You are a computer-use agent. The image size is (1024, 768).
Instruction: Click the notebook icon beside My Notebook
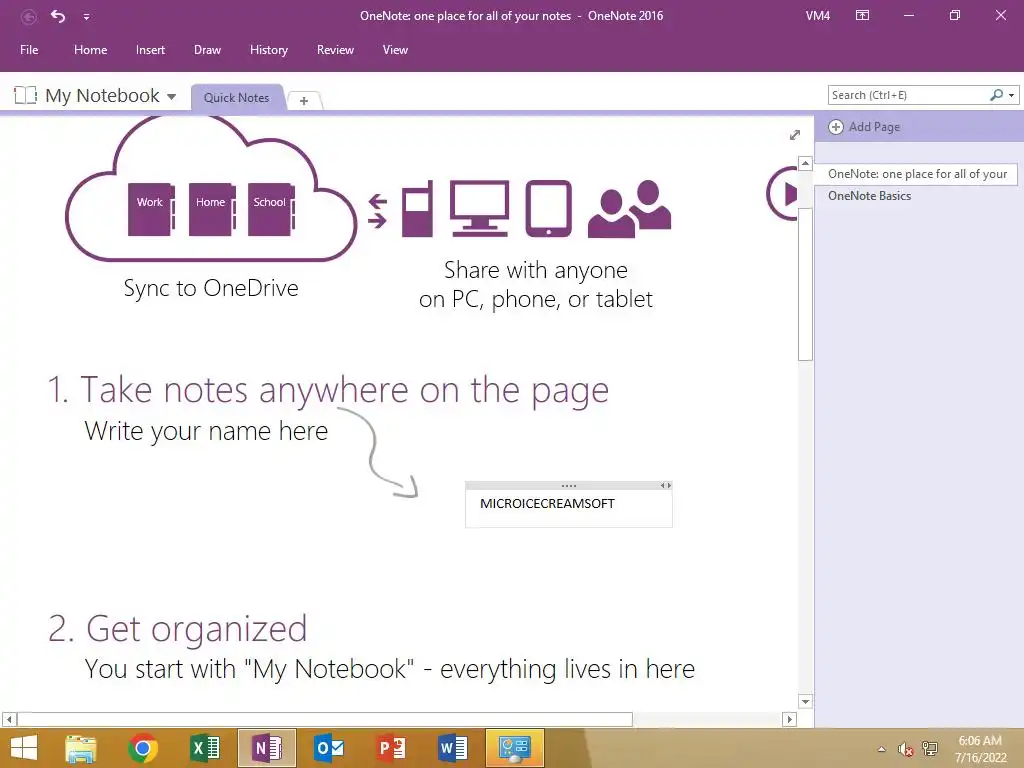pos(25,95)
